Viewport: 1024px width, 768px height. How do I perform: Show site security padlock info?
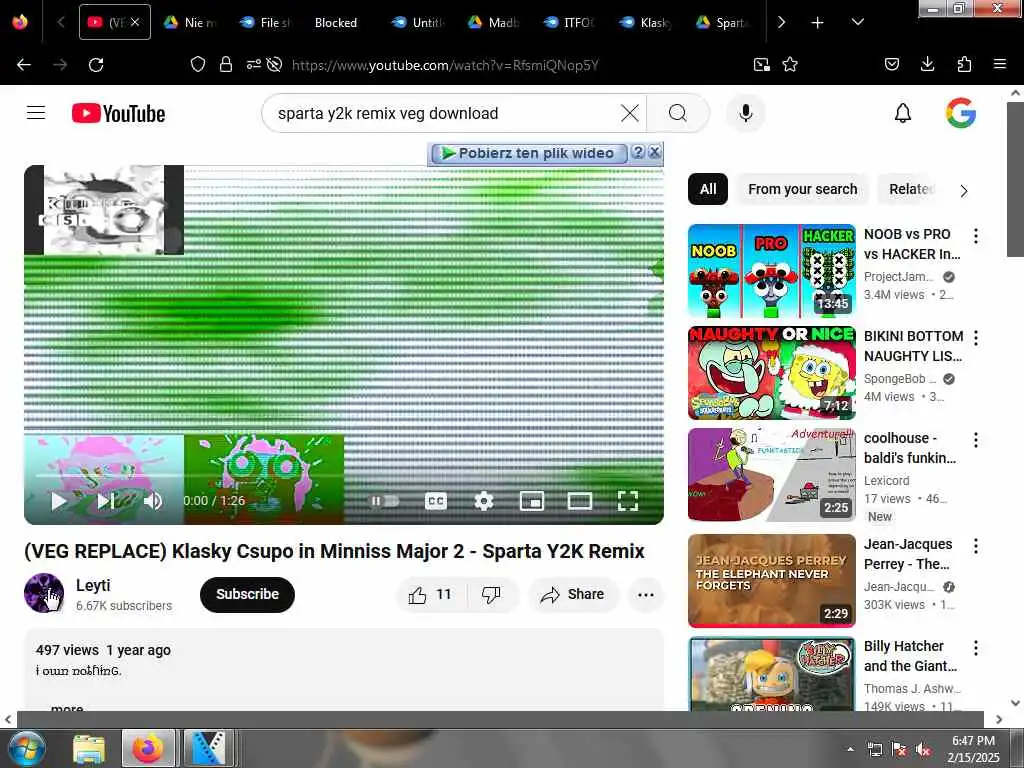pyautogui.click(x=226, y=64)
